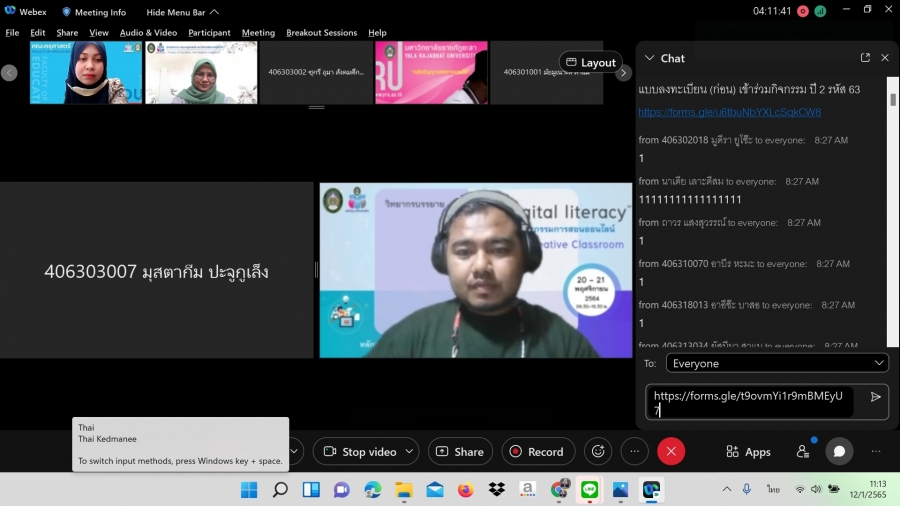Send the chat message
The width and height of the screenshot is (900, 506).
(875, 397)
